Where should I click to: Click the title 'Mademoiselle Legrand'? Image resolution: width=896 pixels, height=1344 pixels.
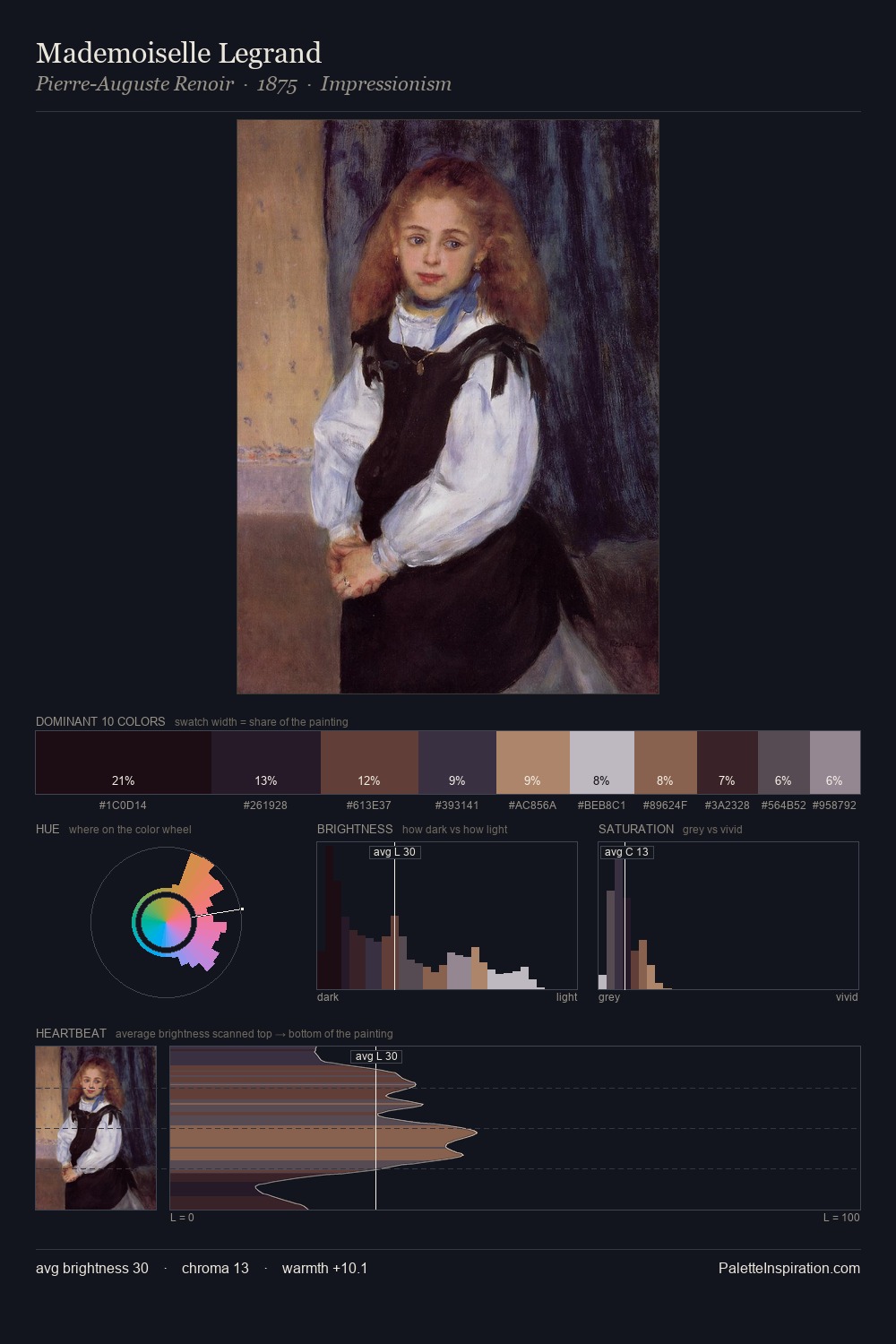click(178, 53)
